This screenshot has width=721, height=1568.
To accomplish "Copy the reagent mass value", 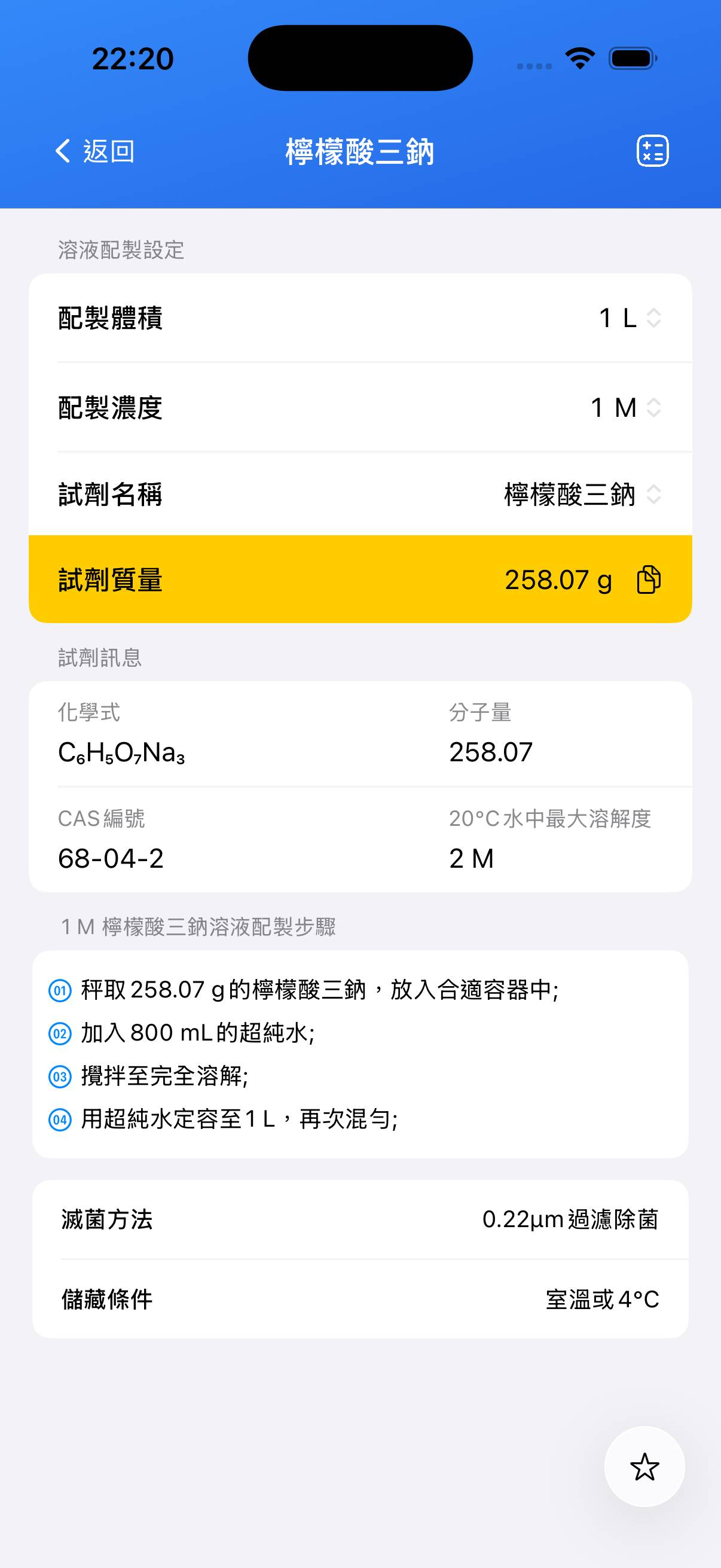I will [649, 579].
